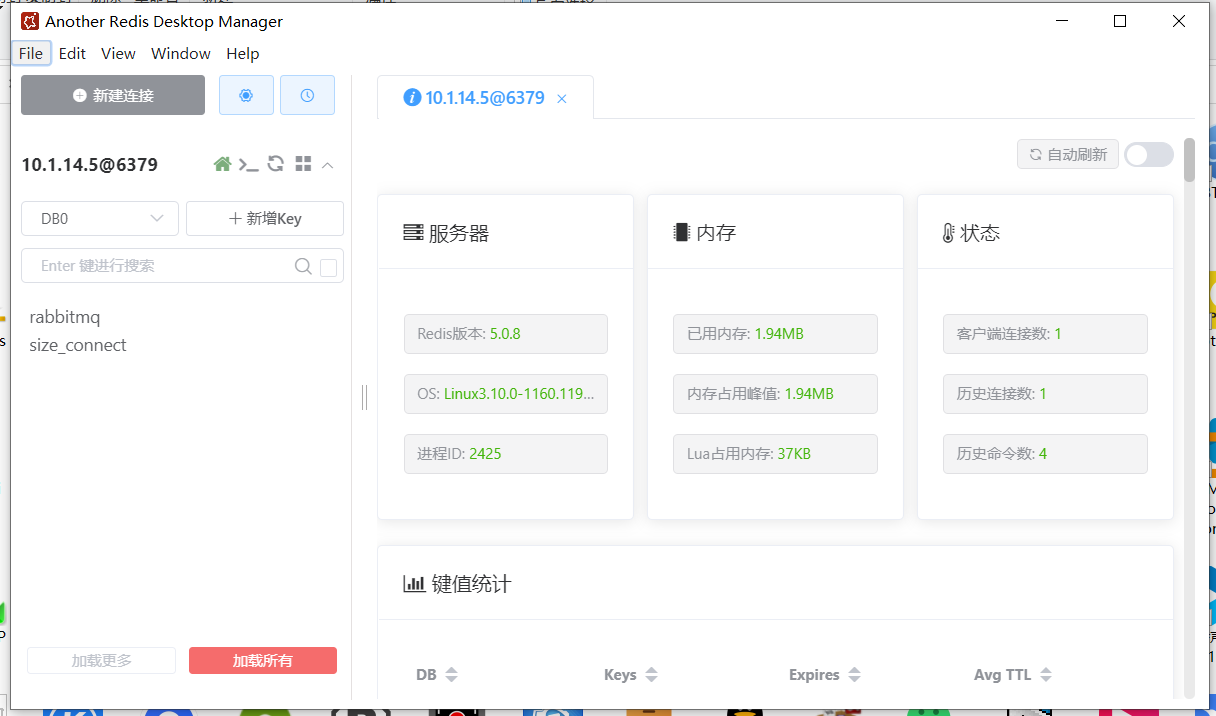The image size is (1216, 716).
Task: Click the 服务器 card heading
Action: [446, 233]
